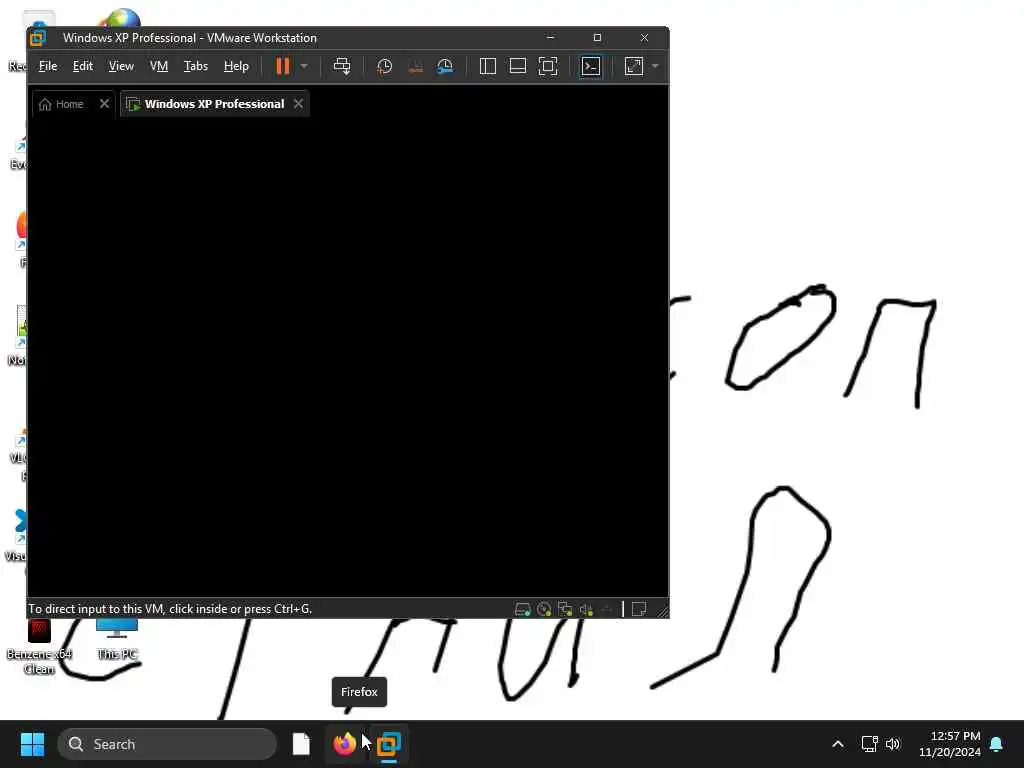Open the Edit menu
The height and width of the screenshot is (768, 1024).
82,66
